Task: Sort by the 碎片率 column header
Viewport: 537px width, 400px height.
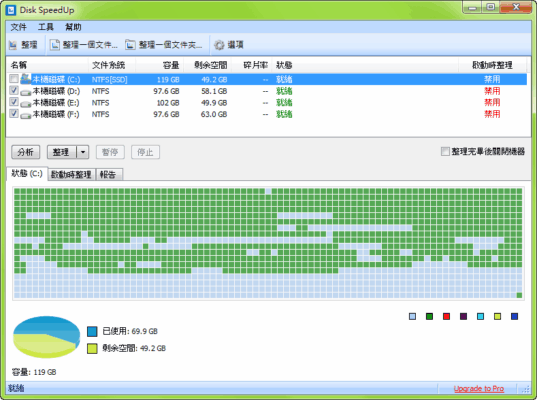Action: click(252, 65)
